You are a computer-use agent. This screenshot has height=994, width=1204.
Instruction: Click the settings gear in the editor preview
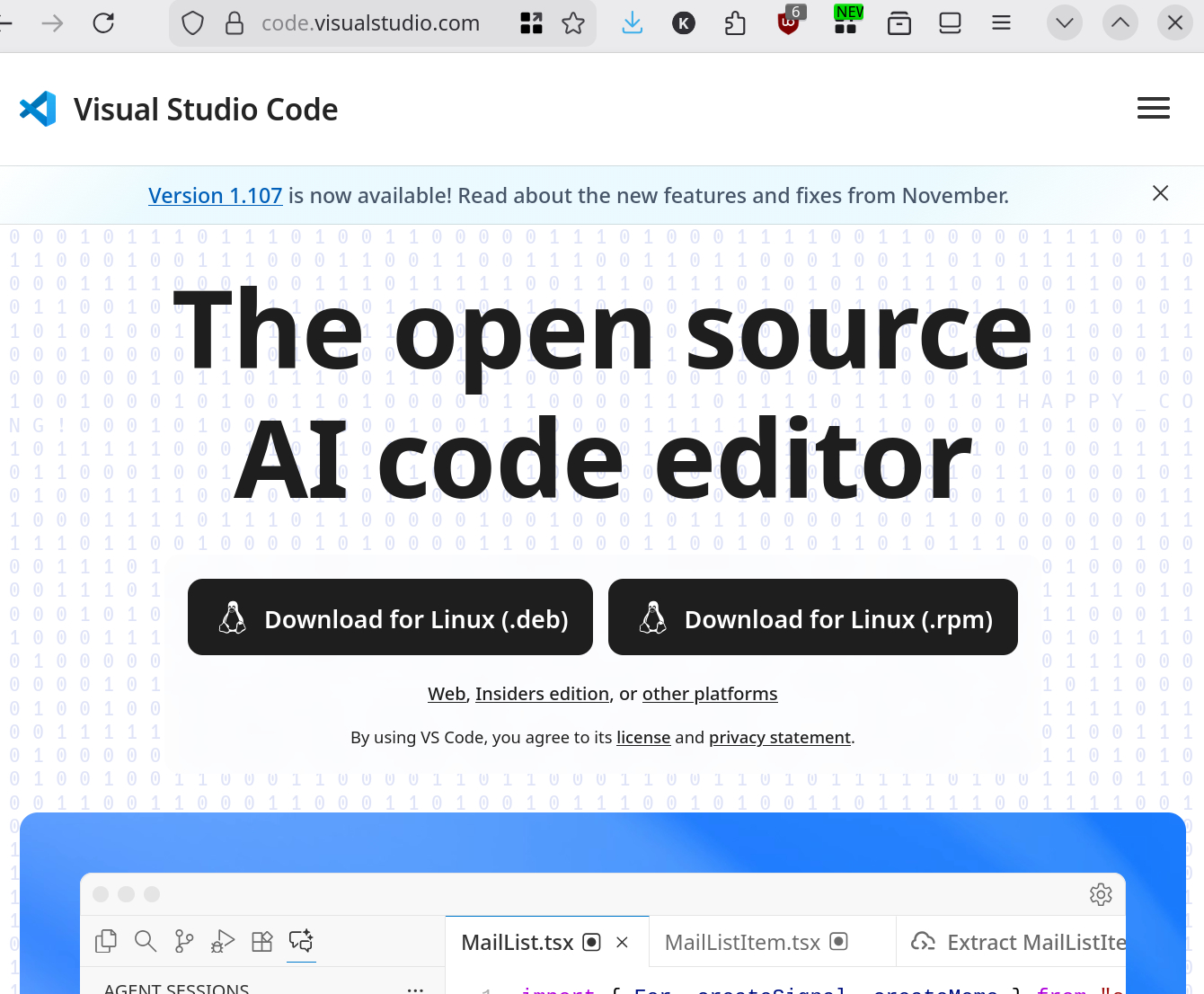pyautogui.click(x=1100, y=894)
